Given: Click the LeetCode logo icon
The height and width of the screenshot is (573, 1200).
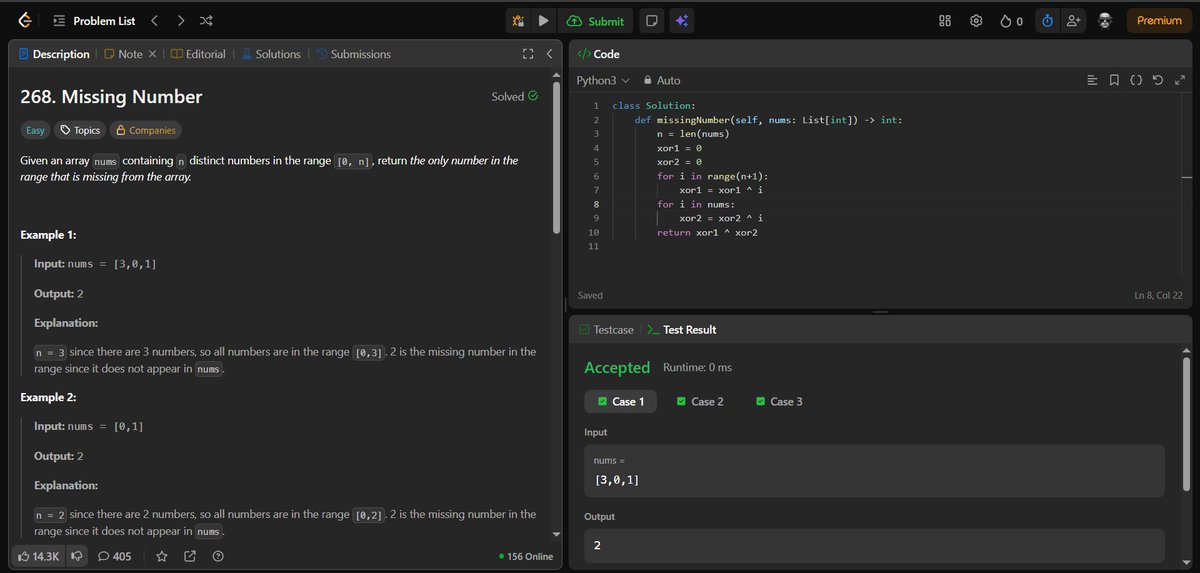Looking at the screenshot, I should pyautogui.click(x=25, y=20).
